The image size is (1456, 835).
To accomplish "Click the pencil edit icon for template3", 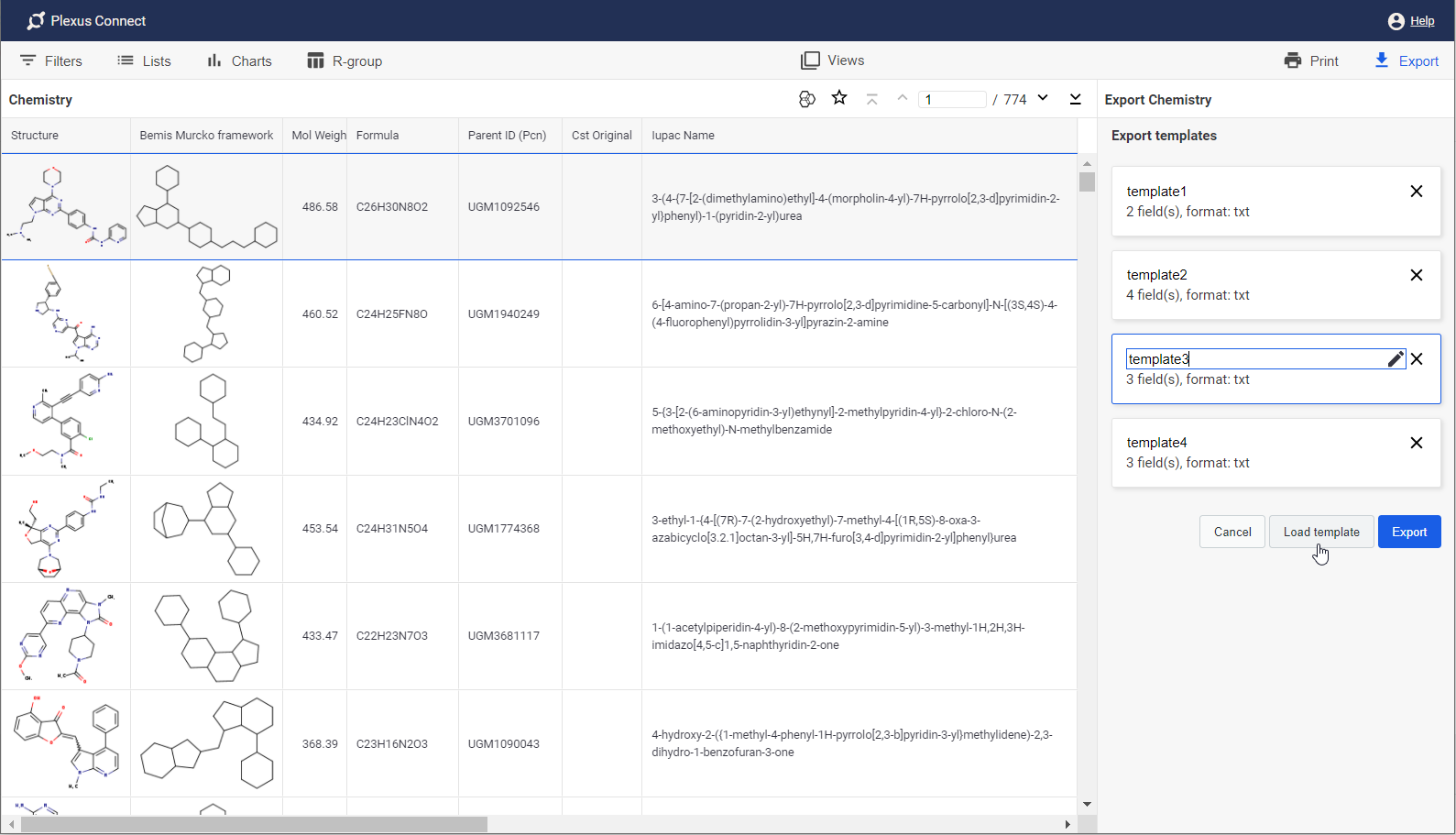I will pyautogui.click(x=1395, y=359).
